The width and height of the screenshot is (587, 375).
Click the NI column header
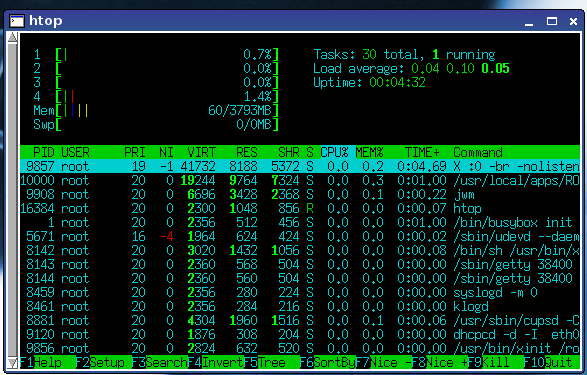tap(166, 152)
